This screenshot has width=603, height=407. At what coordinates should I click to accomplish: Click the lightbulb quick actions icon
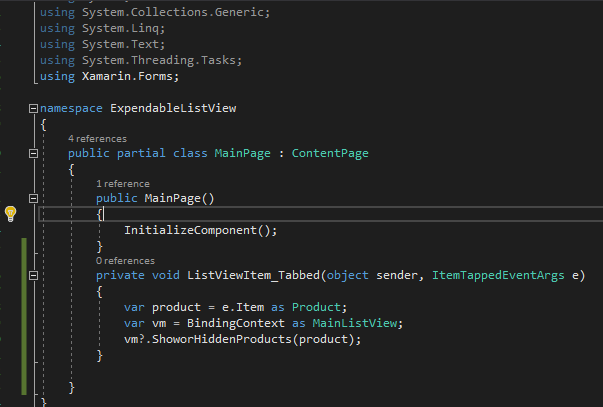tap(11, 213)
